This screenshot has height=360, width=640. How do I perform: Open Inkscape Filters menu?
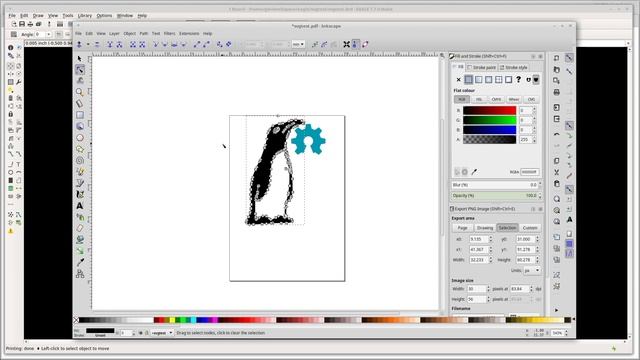[169, 33]
